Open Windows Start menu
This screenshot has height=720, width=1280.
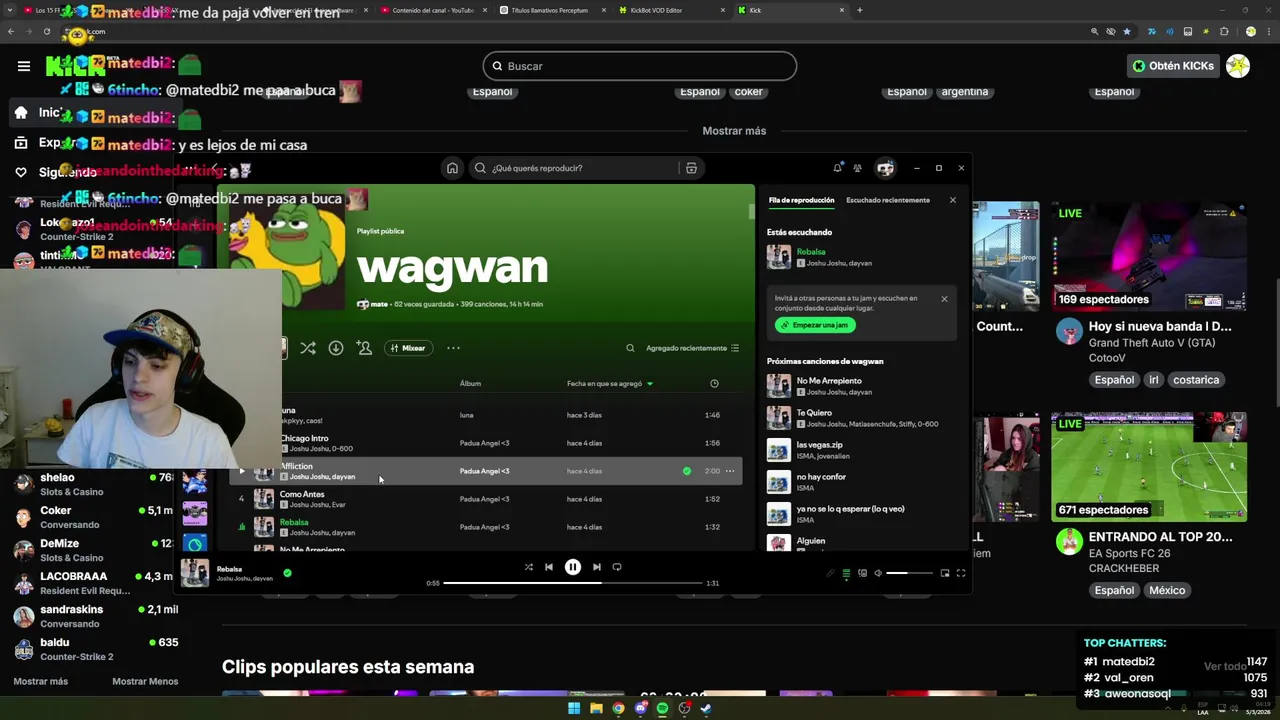[x=574, y=708]
